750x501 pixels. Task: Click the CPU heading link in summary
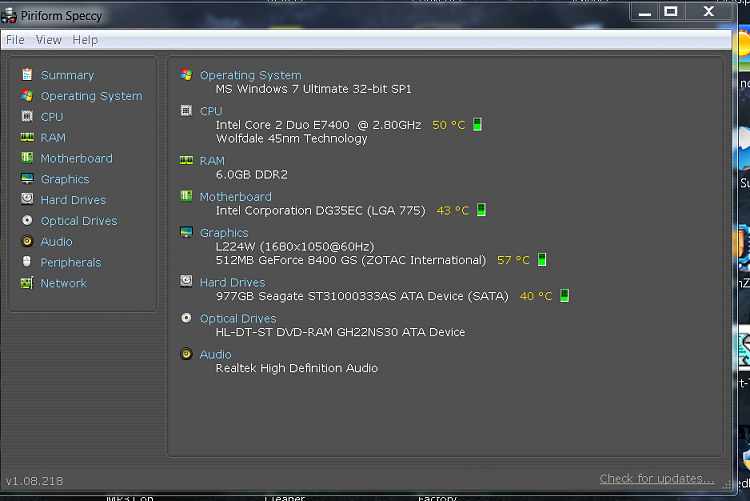(211, 111)
